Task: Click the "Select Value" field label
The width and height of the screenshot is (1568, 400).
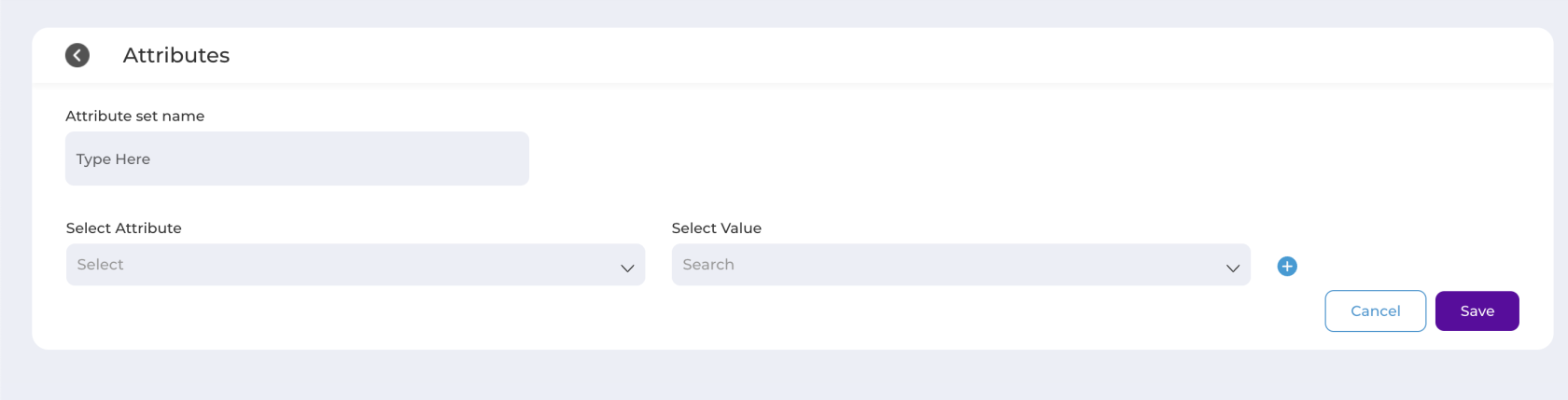Action: [717, 228]
